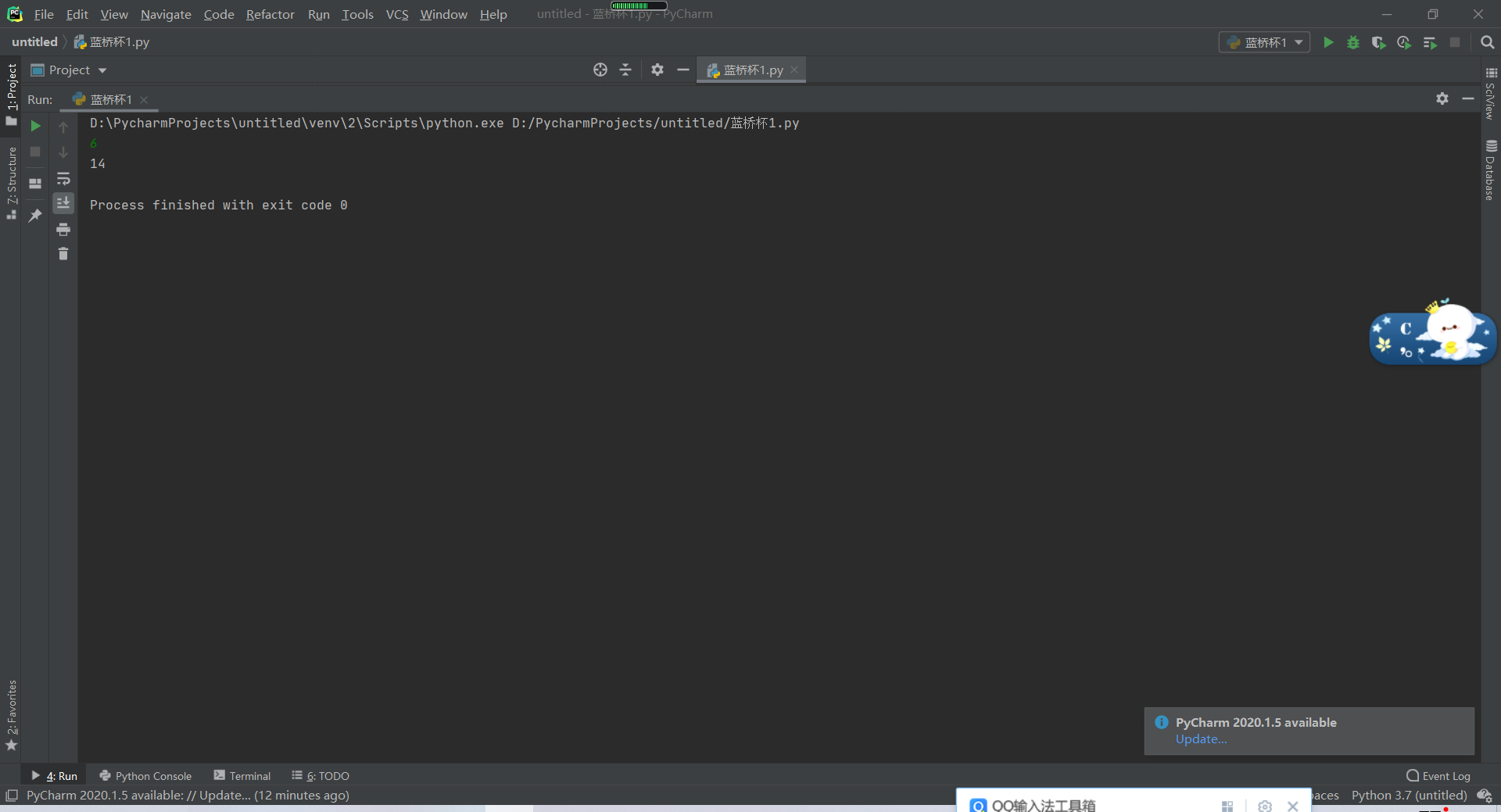
Task: Clear the console output with trash icon
Action: click(63, 254)
